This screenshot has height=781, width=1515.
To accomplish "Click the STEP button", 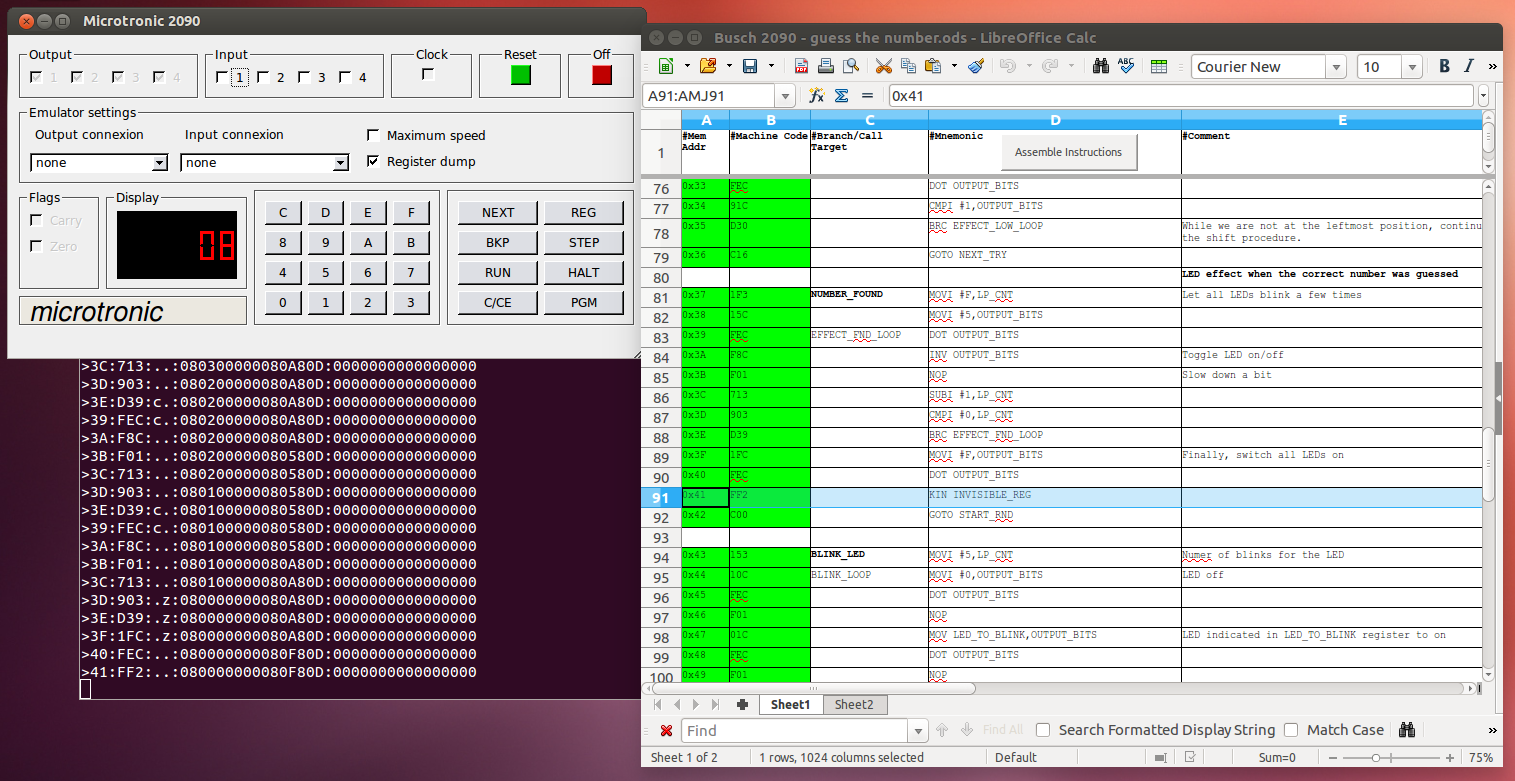I will [x=584, y=242].
